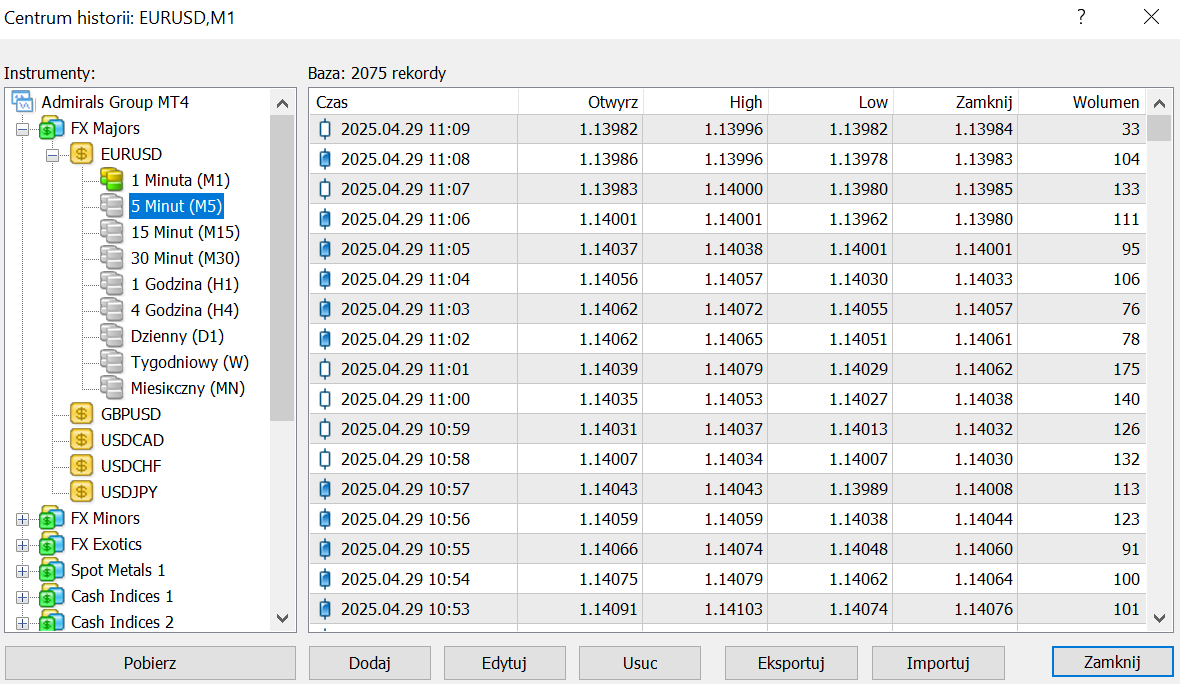Click the FX Minors folder icon

coord(51,518)
